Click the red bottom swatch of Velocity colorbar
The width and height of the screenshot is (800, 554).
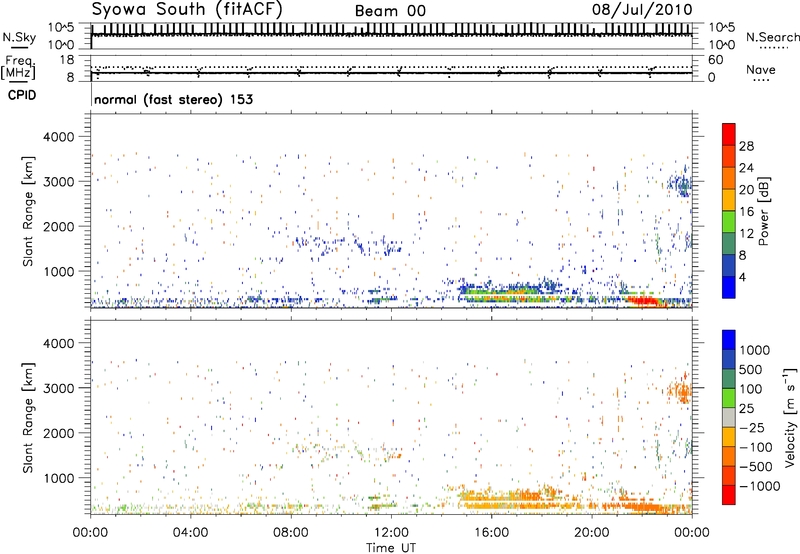(x=729, y=495)
